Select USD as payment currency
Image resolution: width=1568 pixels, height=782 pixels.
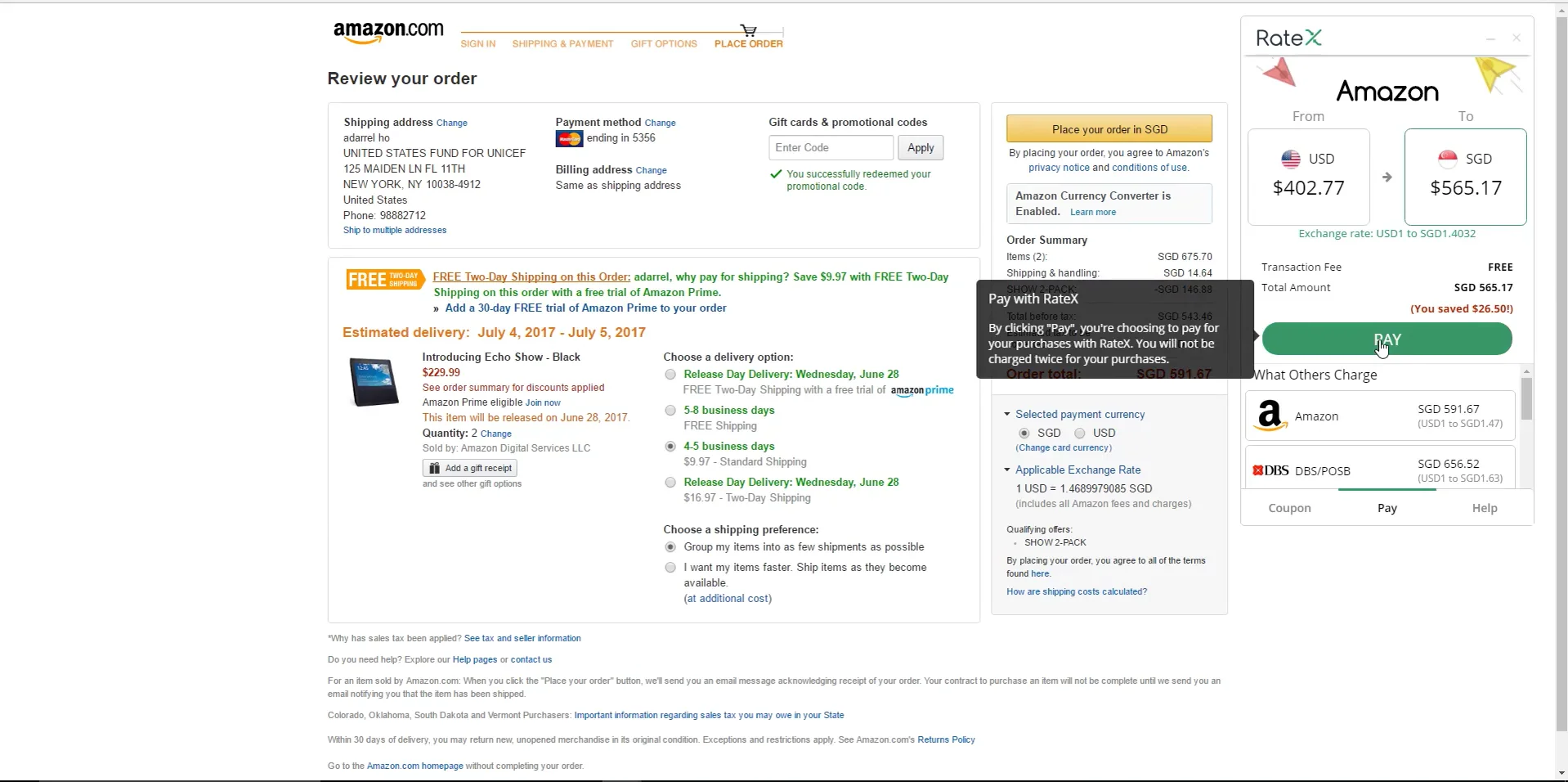(x=1080, y=433)
